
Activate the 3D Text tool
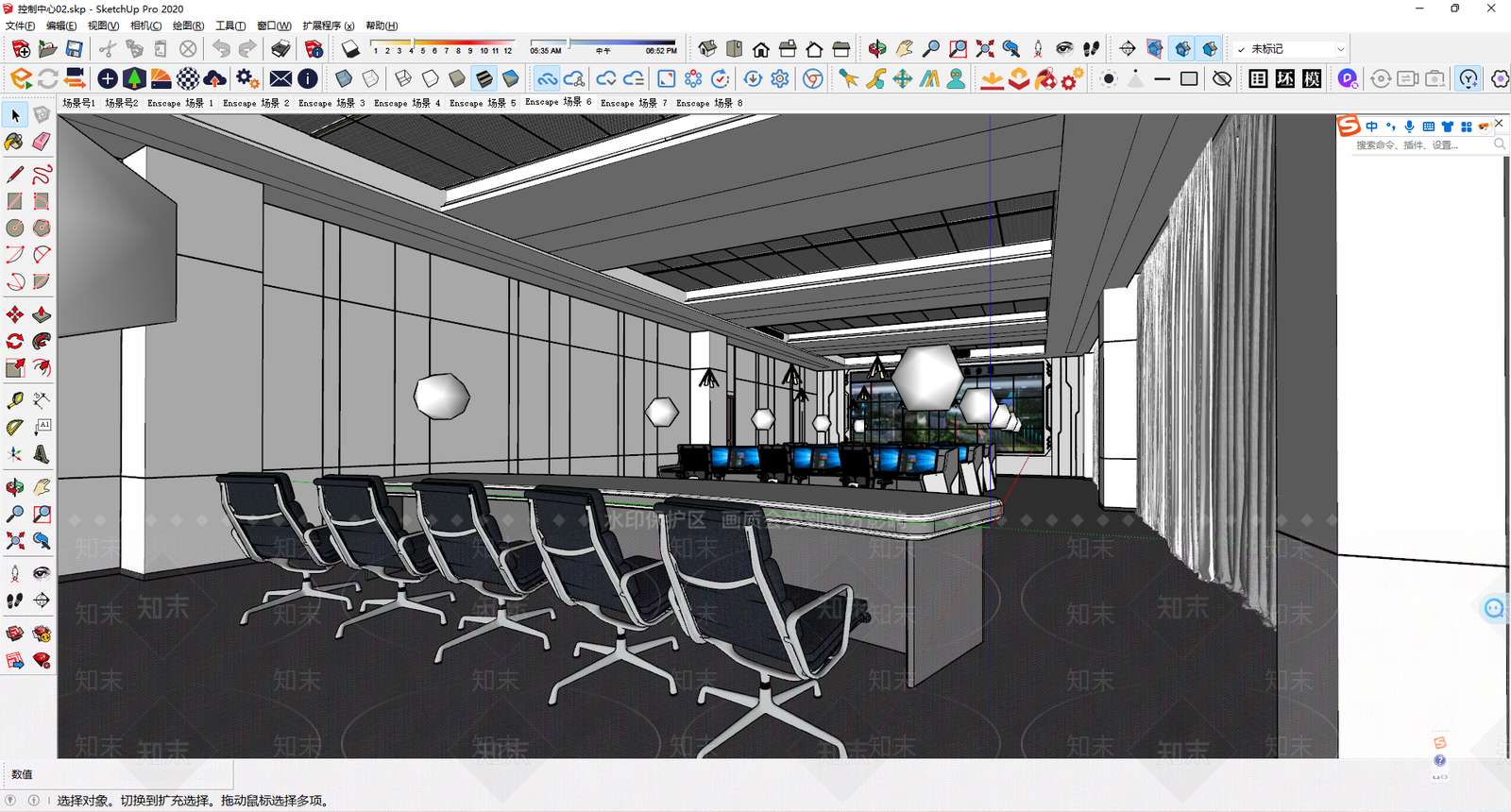42,454
